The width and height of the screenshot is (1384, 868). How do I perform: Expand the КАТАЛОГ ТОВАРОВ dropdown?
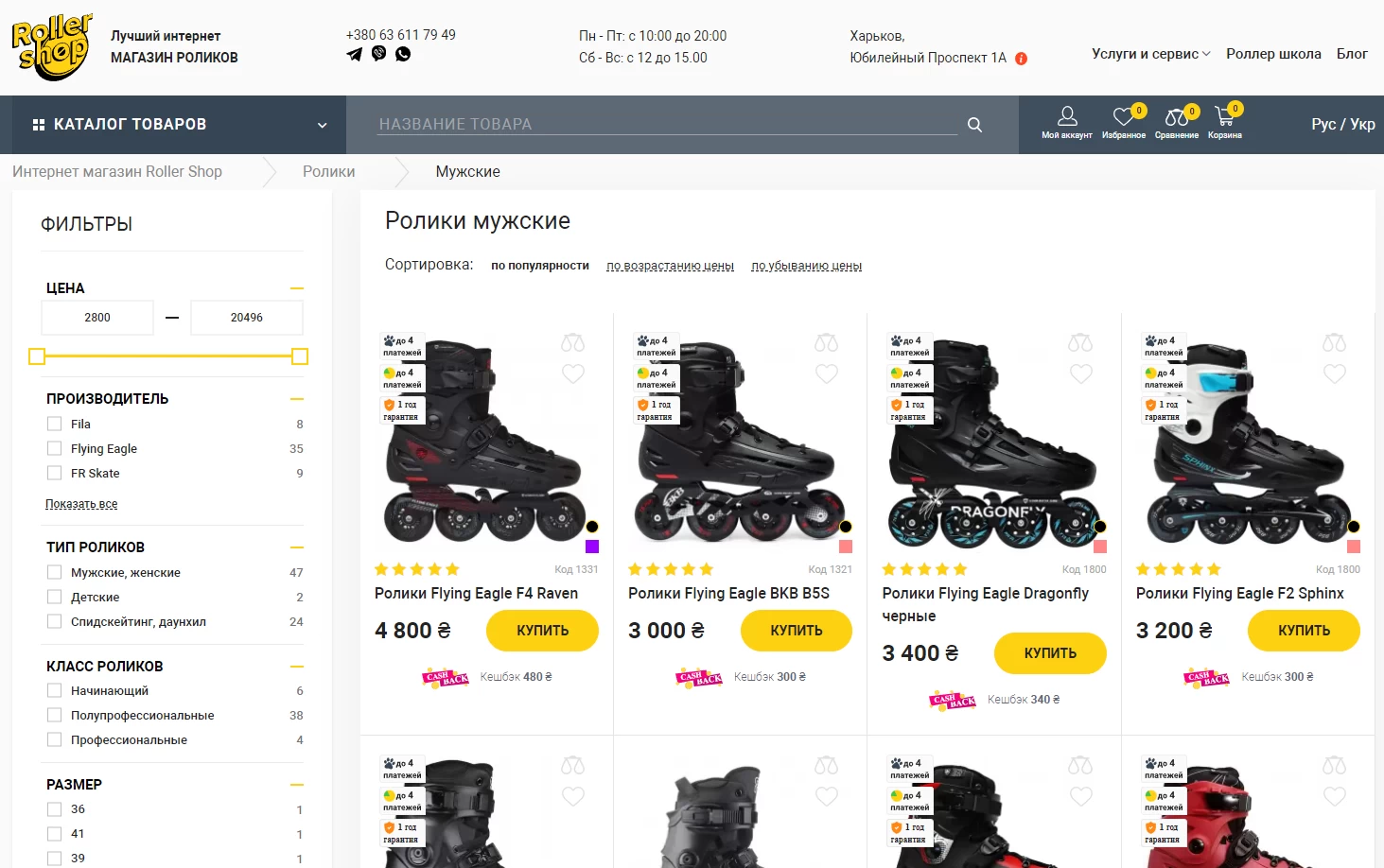(x=322, y=125)
